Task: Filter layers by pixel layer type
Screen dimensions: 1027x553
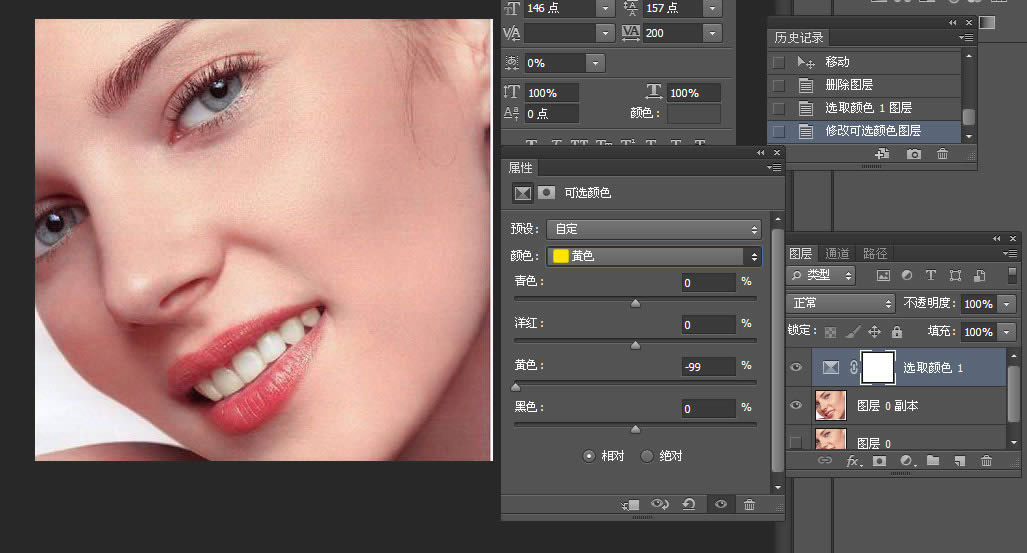Action: pyautogui.click(x=884, y=276)
